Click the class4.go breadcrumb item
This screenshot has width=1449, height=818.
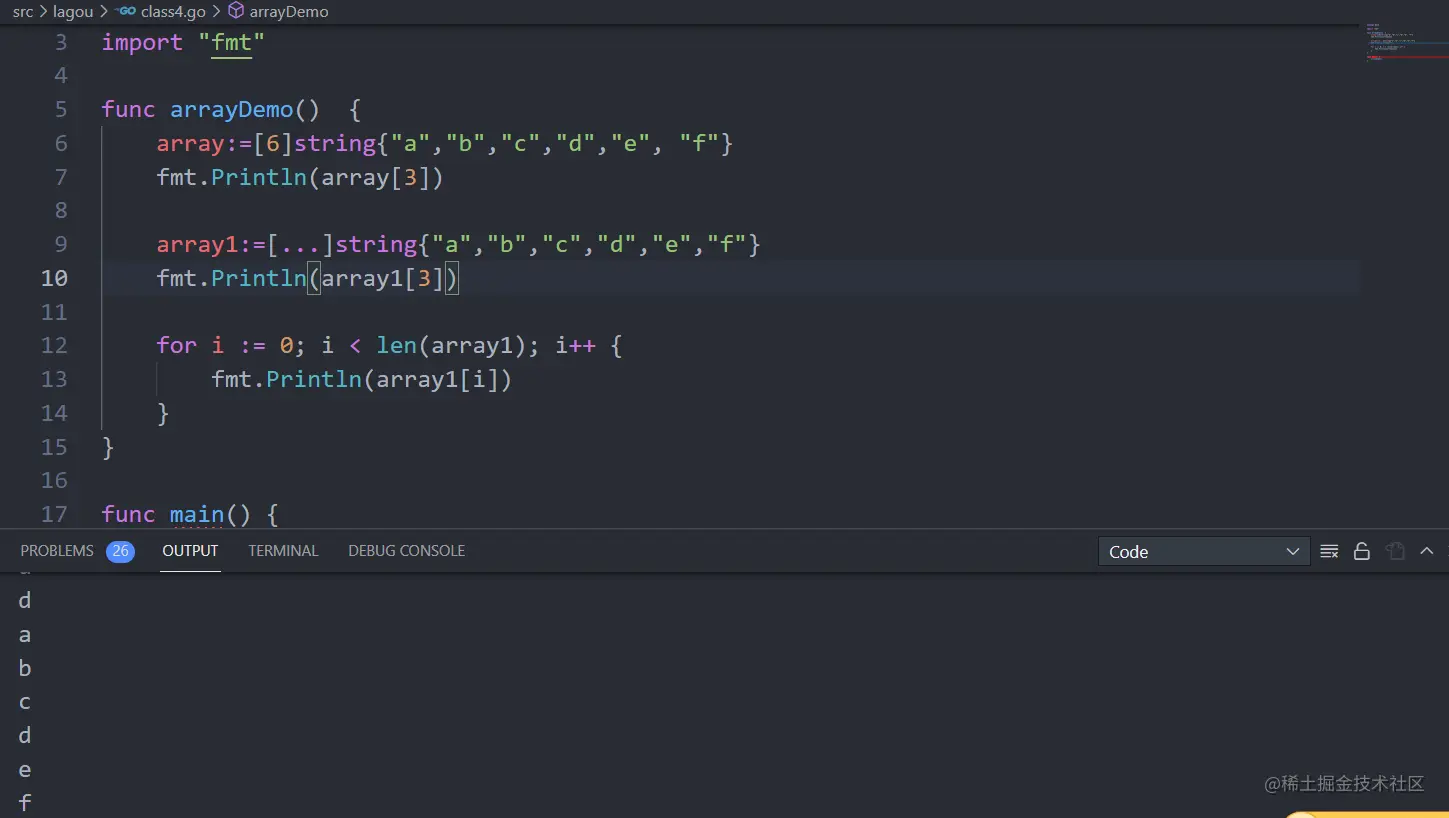pos(173,12)
